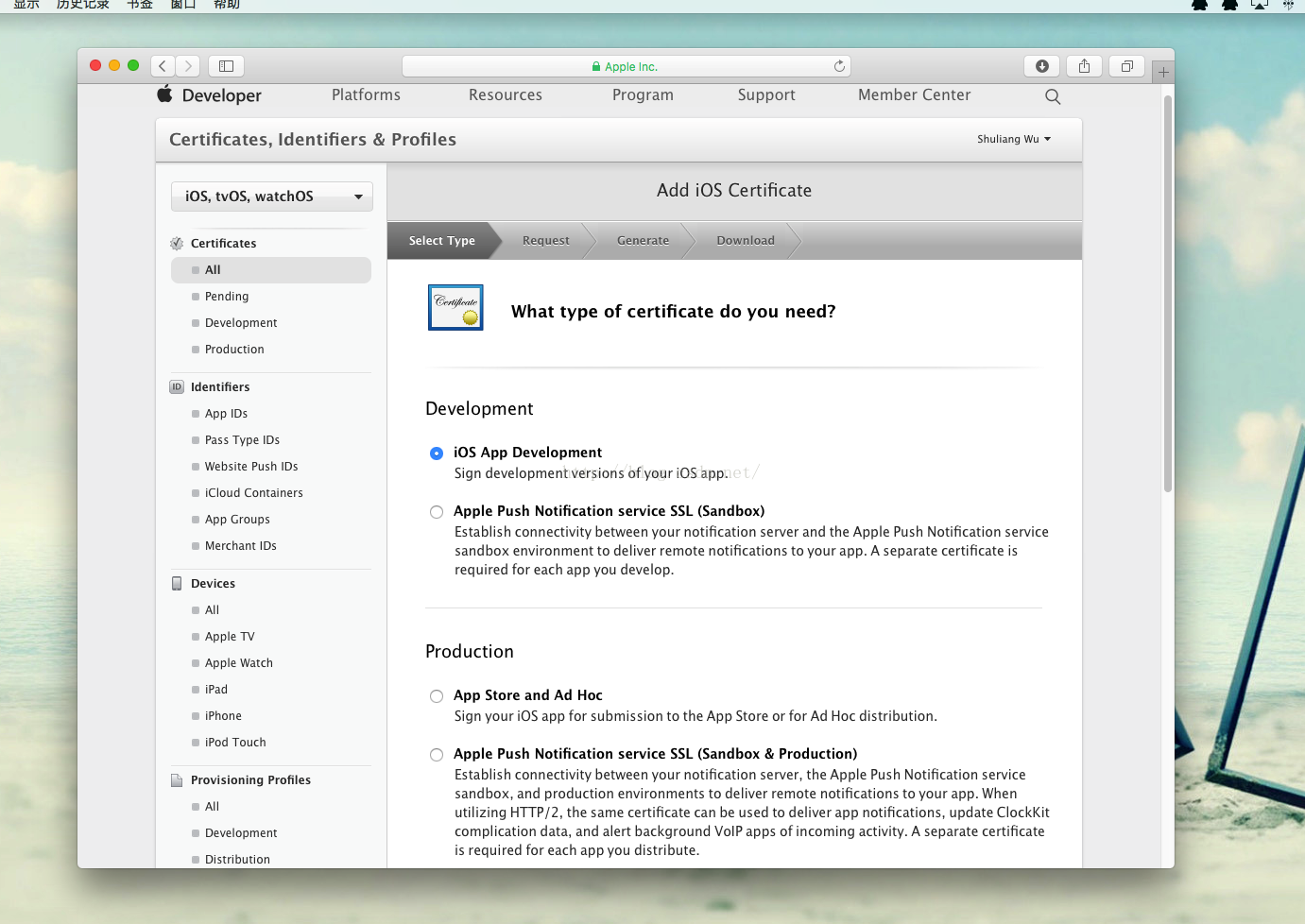Click the certificate illustration icon
This screenshot has height=924, width=1305.
455,308
